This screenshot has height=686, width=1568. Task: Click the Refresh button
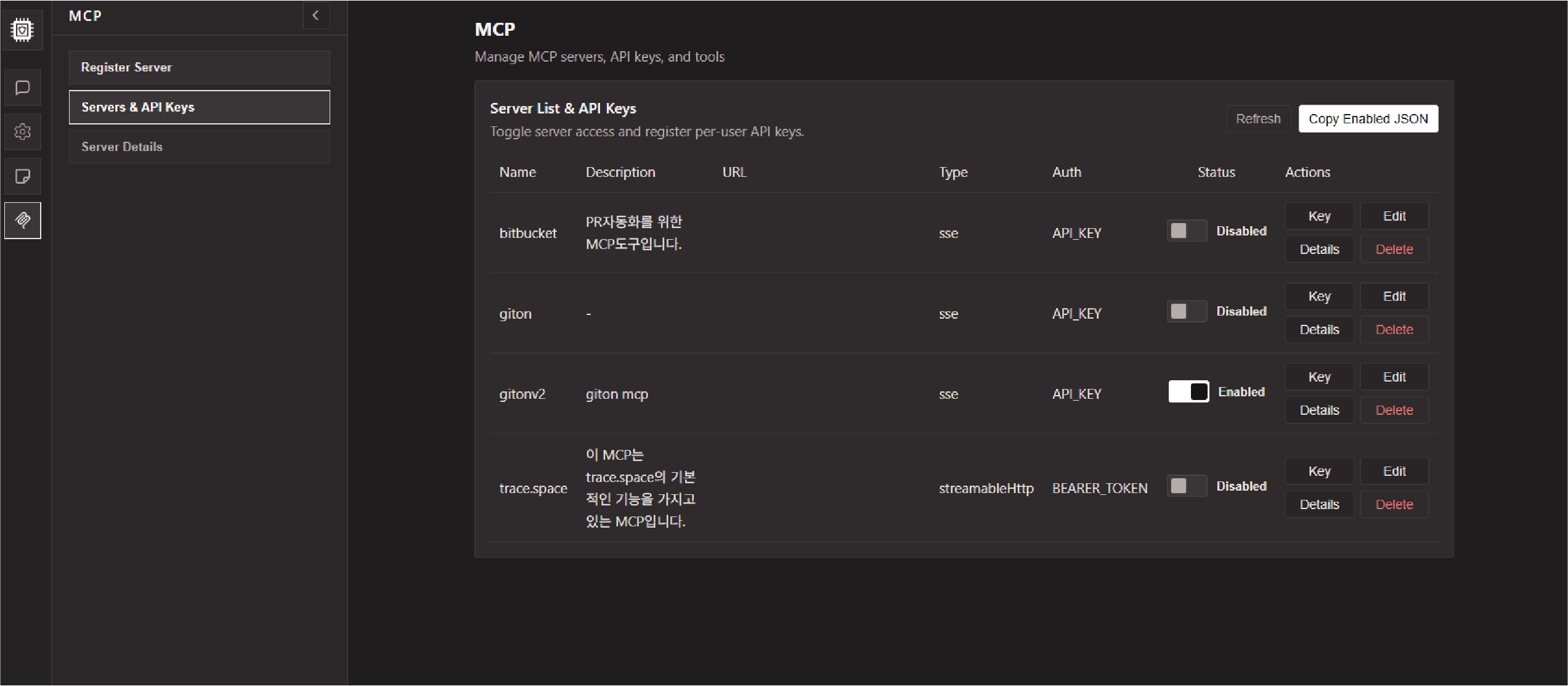tap(1257, 119)
